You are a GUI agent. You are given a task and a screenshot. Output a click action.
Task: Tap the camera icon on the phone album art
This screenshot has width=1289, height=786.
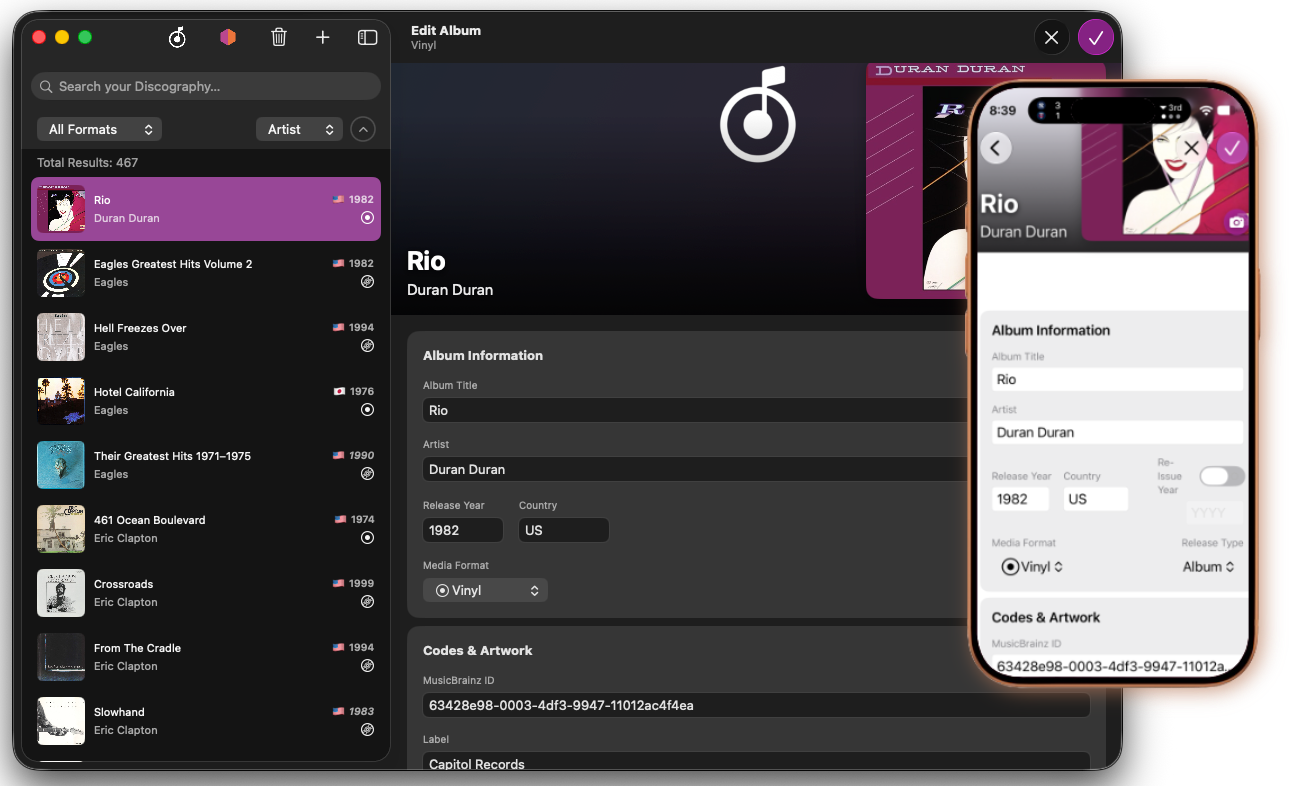1236,222
